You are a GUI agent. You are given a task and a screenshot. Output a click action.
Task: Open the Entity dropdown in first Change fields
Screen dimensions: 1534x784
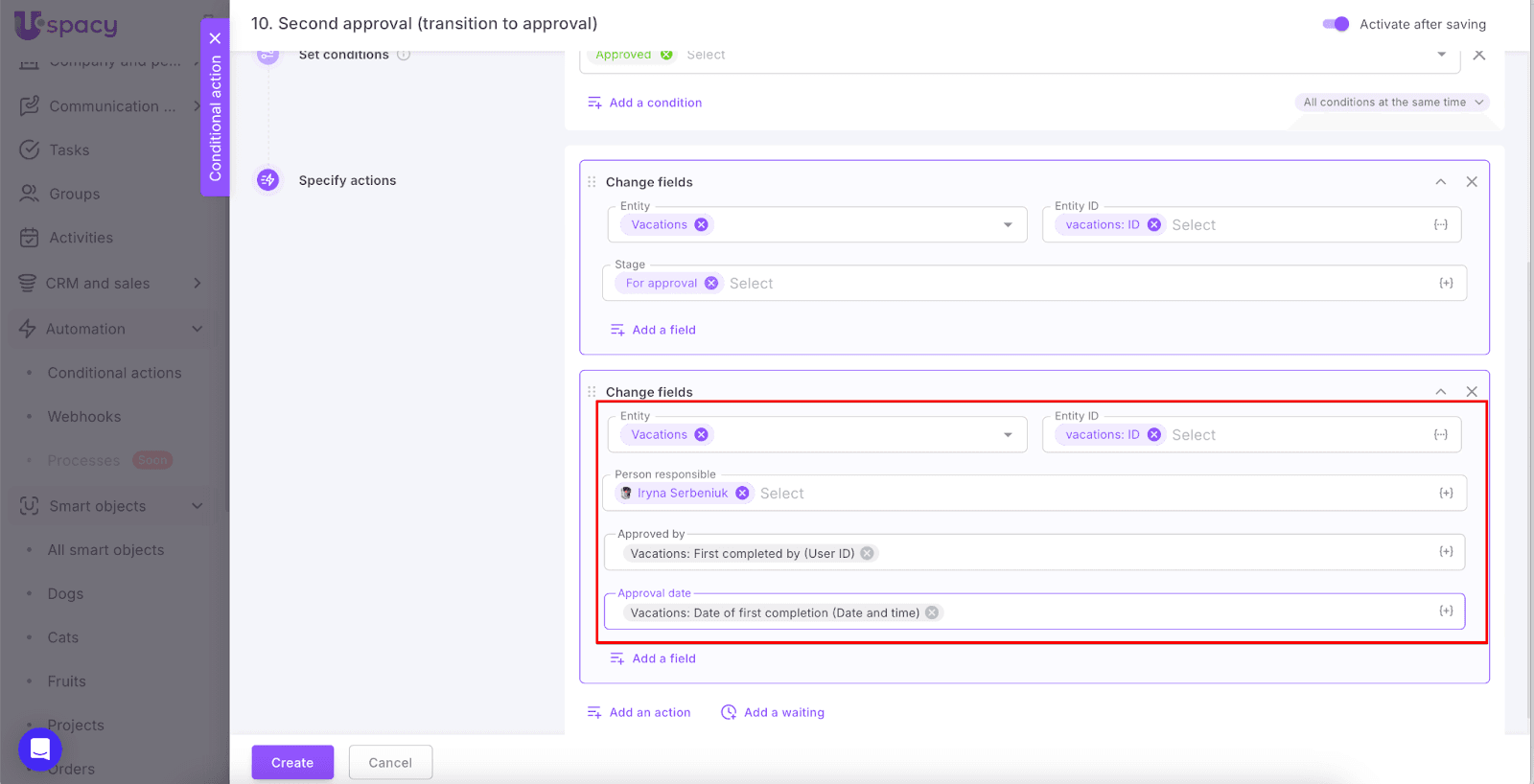click(1008, 225)
